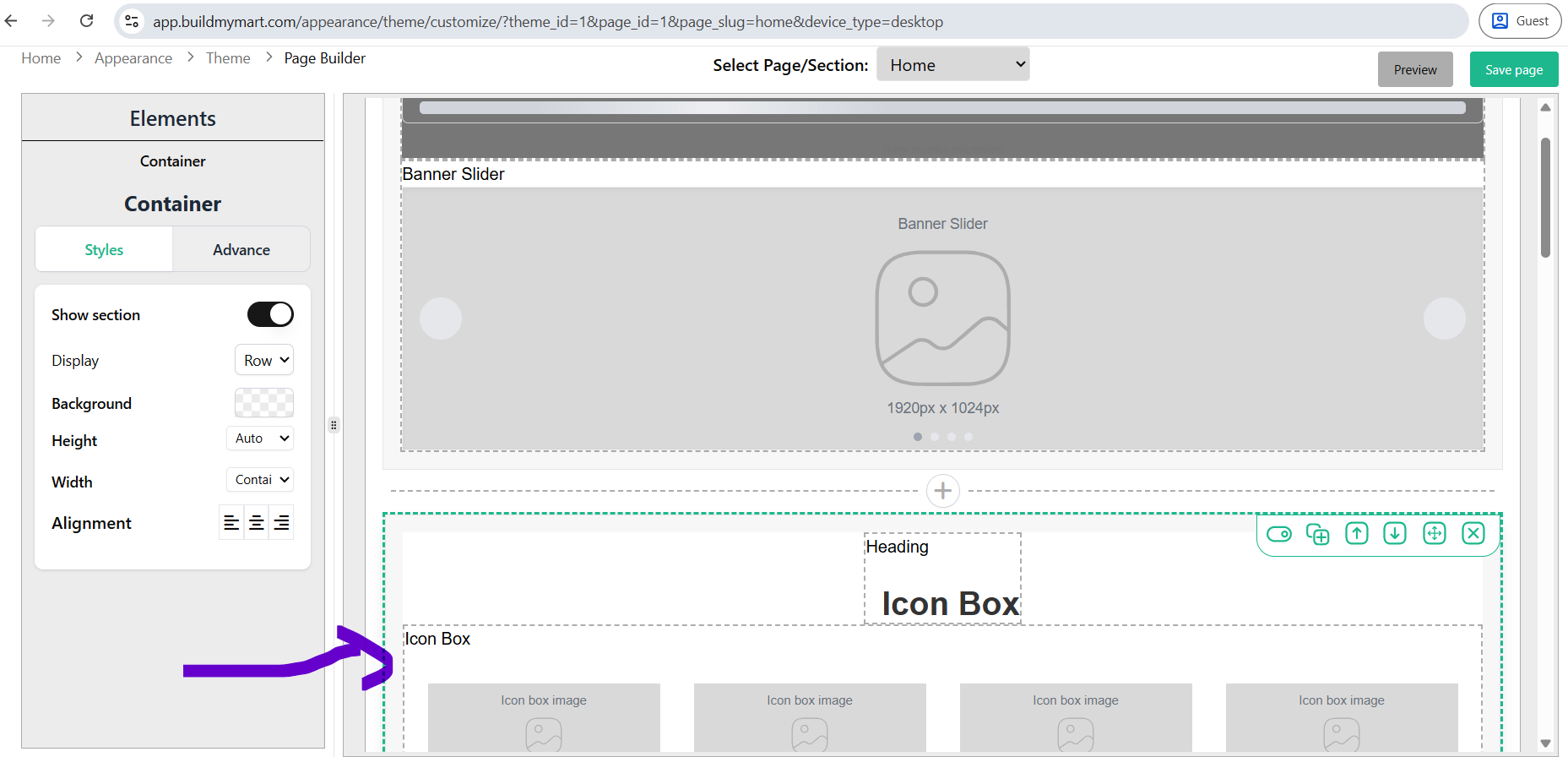
Task: Select the fourth banner slide dot
Action: coord(968,437)
